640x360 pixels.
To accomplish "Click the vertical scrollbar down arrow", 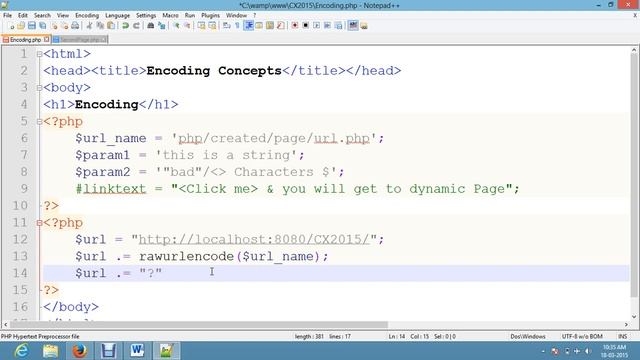I will 634,316.
